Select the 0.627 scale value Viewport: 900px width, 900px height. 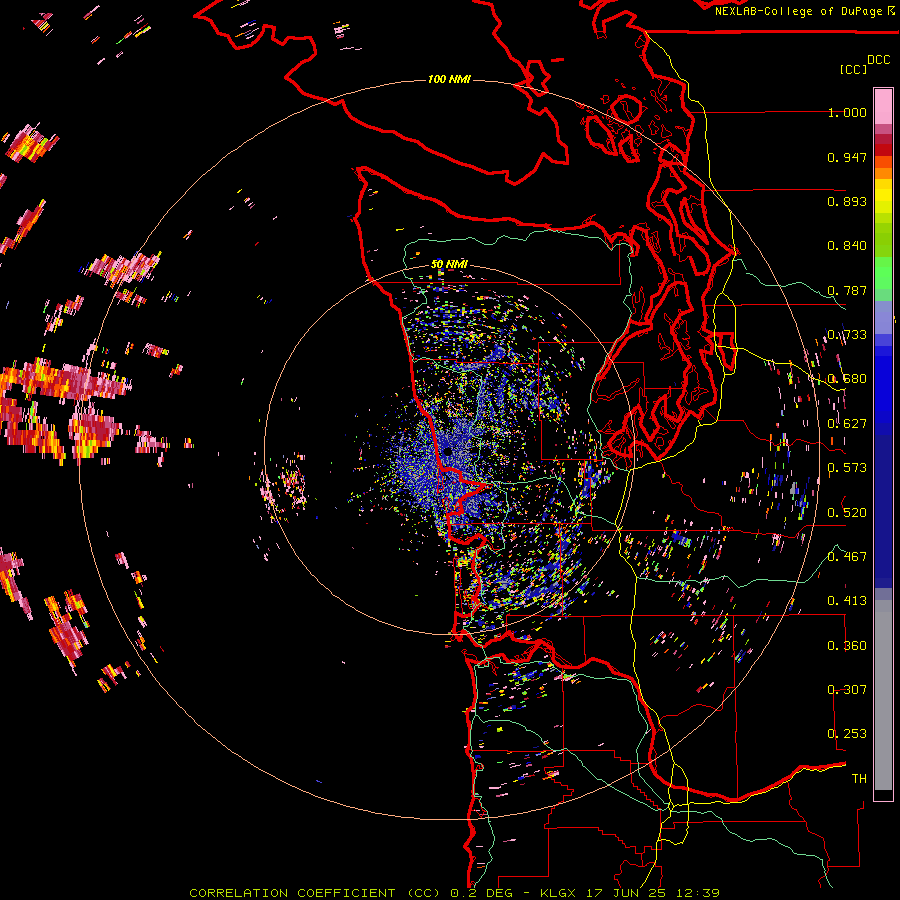pyautogui.click(x=847, y=424)
